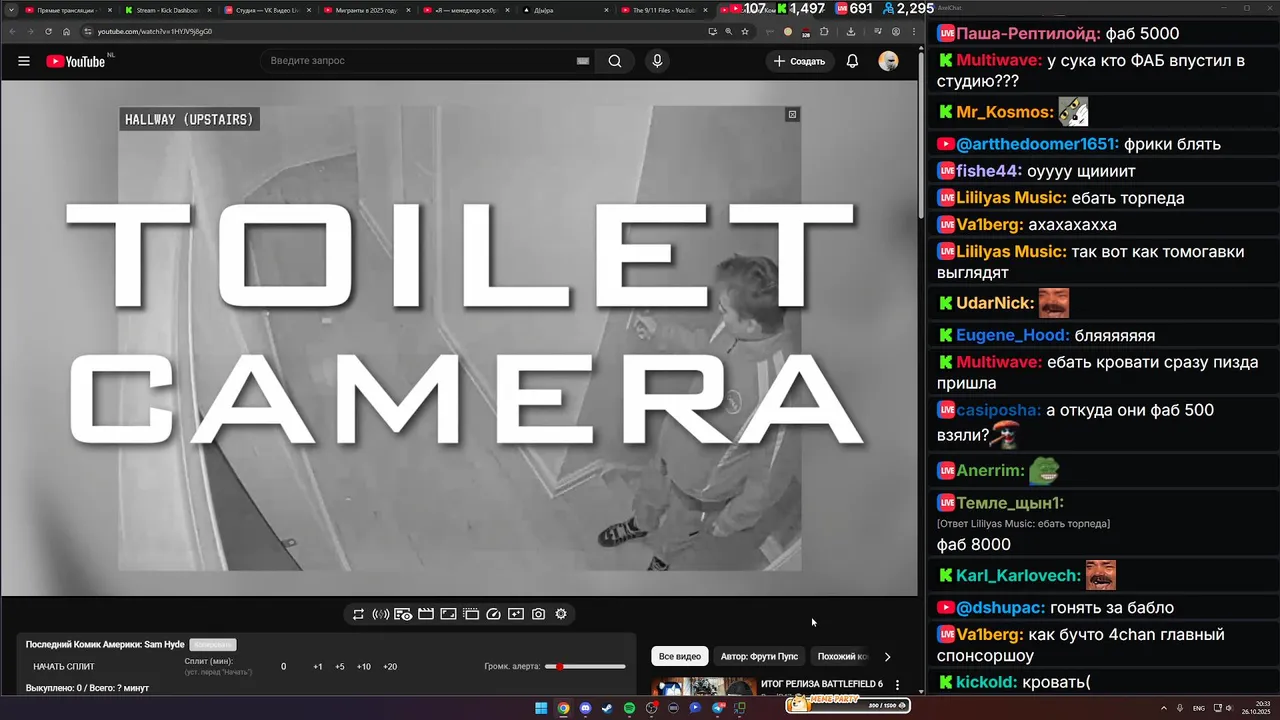Image resolution: width=1280 pixels, height=720 pixels.
Task: Click the YouTube search magnifier button
Action: (x=615, y=61)
